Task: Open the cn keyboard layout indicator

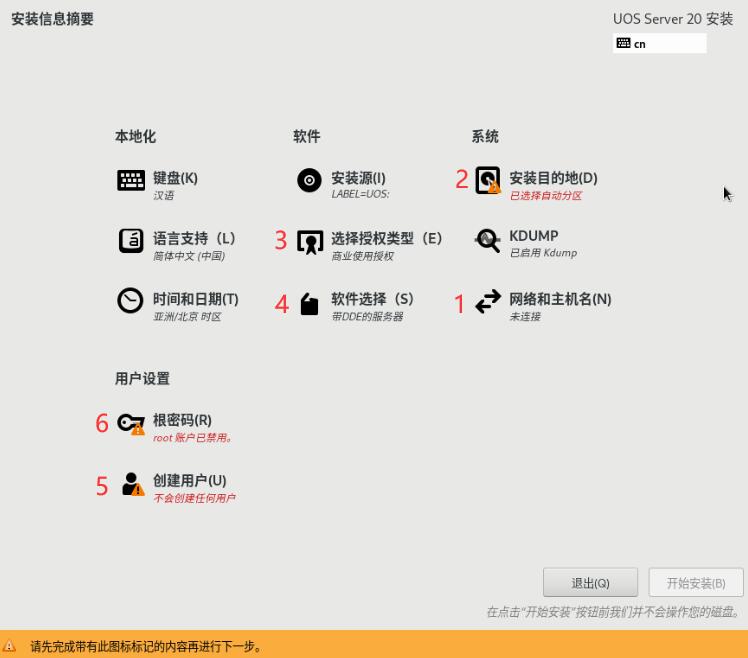Action: point(659,44)
